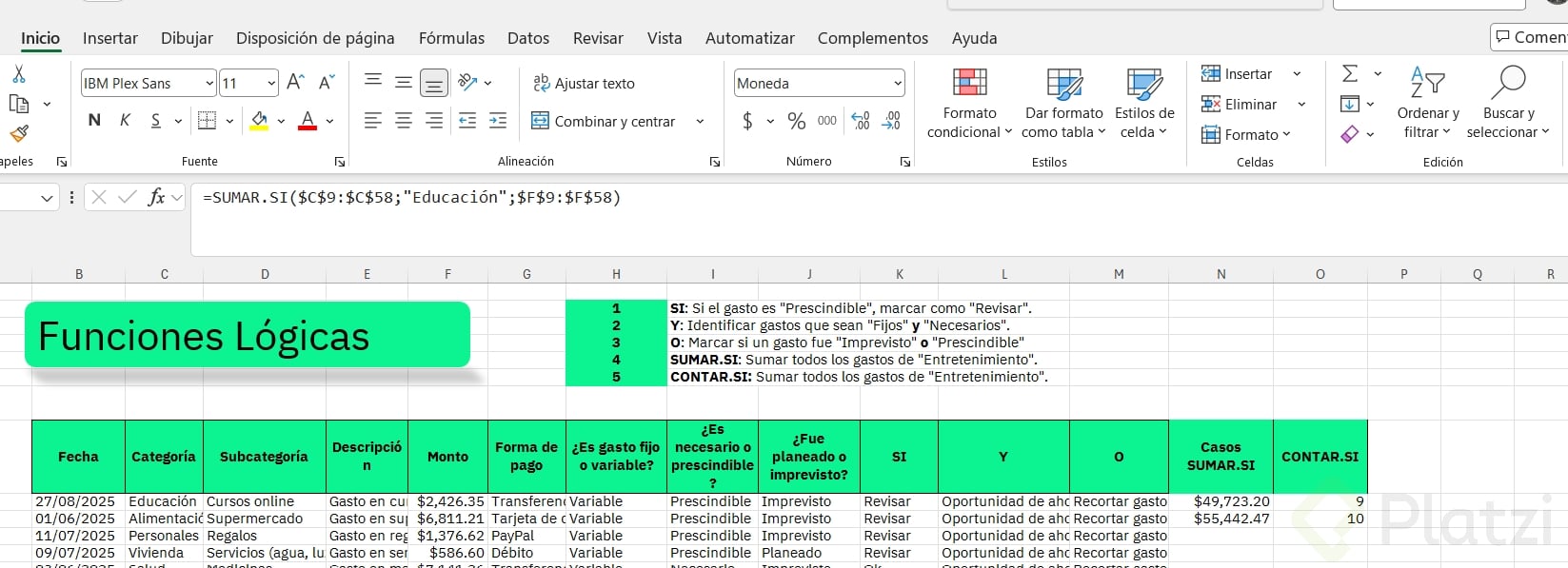Image resolution: width=1568 pixels, height=568 pixels.
Task: Apply the cell borders icon
Action: coord(207,121)
